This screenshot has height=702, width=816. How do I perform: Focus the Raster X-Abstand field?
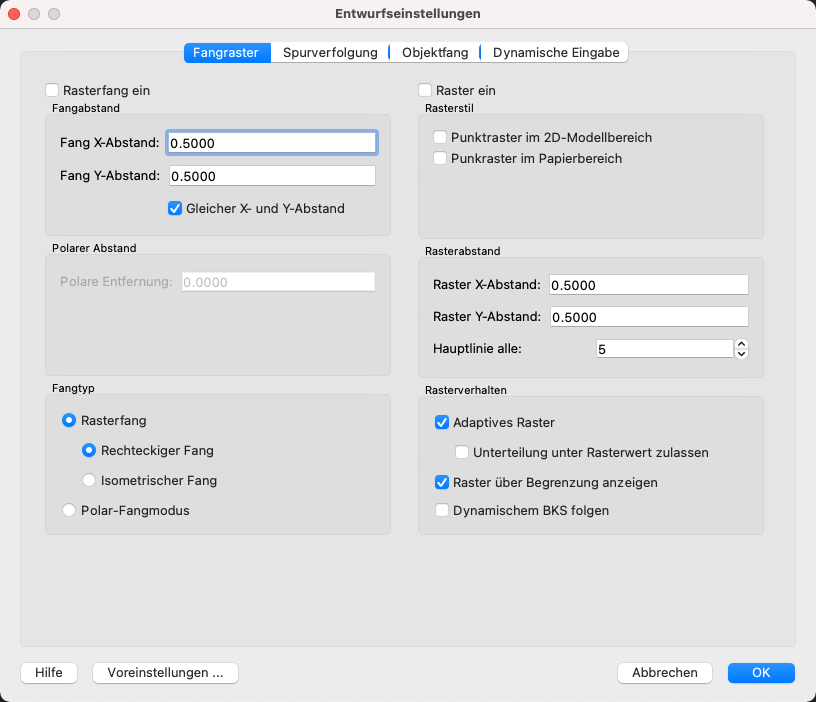[x=648, y=285]
